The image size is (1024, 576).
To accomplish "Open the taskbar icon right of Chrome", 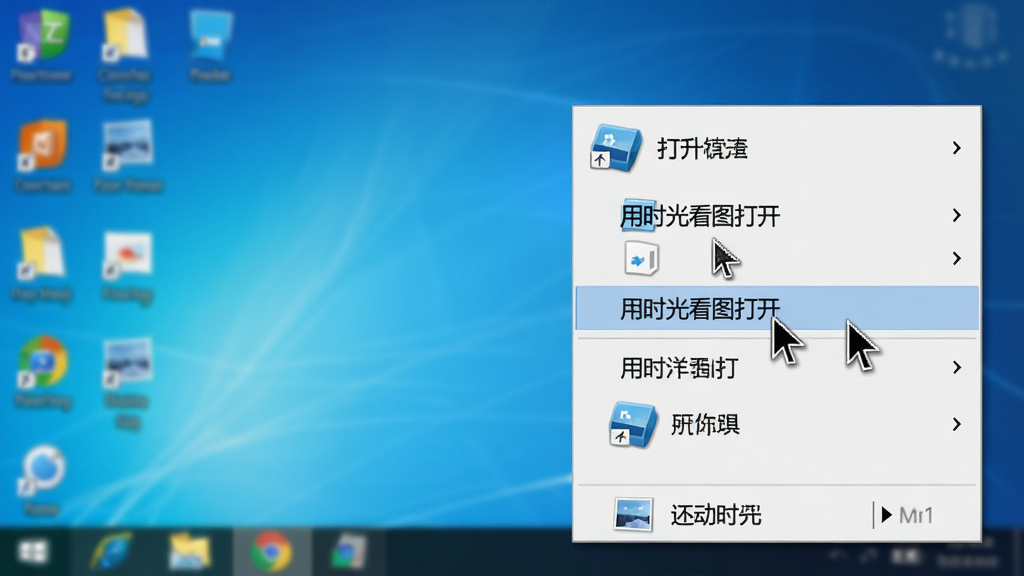I will pos(348,552).
